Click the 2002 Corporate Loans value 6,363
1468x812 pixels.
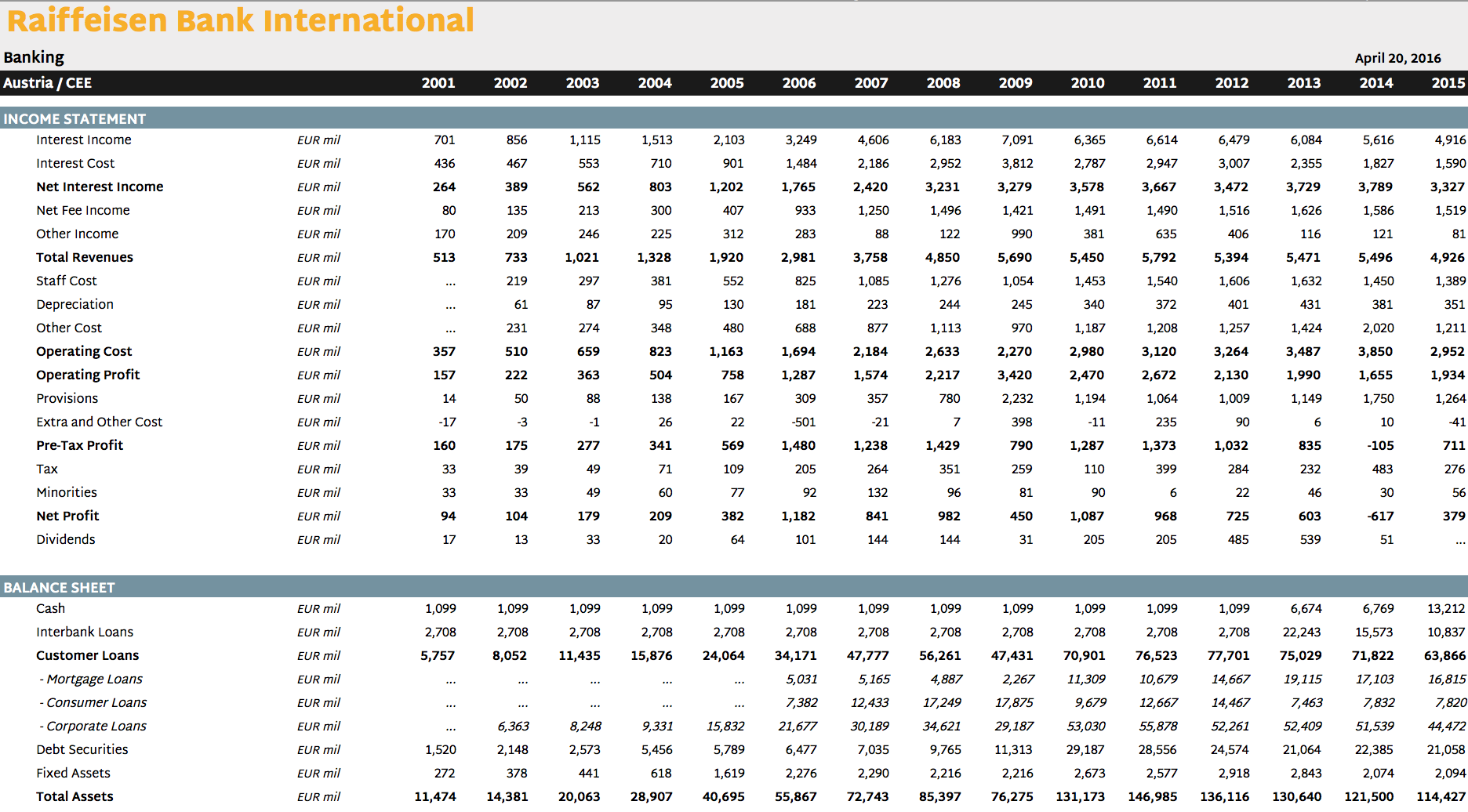click(513, 726)
